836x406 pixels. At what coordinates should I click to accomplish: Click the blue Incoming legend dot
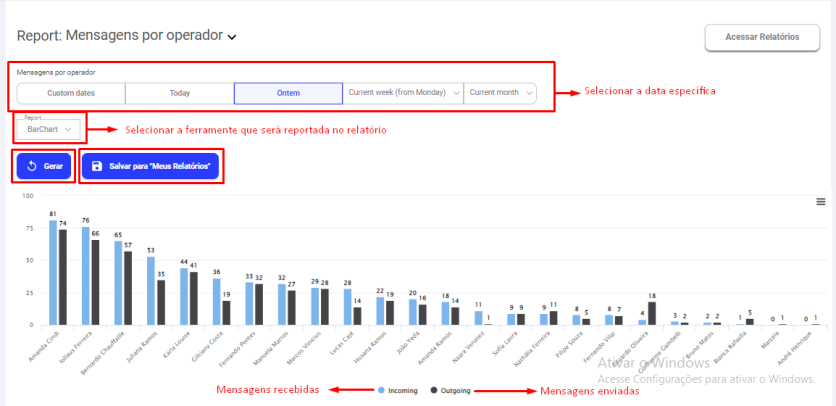point(382,390)
